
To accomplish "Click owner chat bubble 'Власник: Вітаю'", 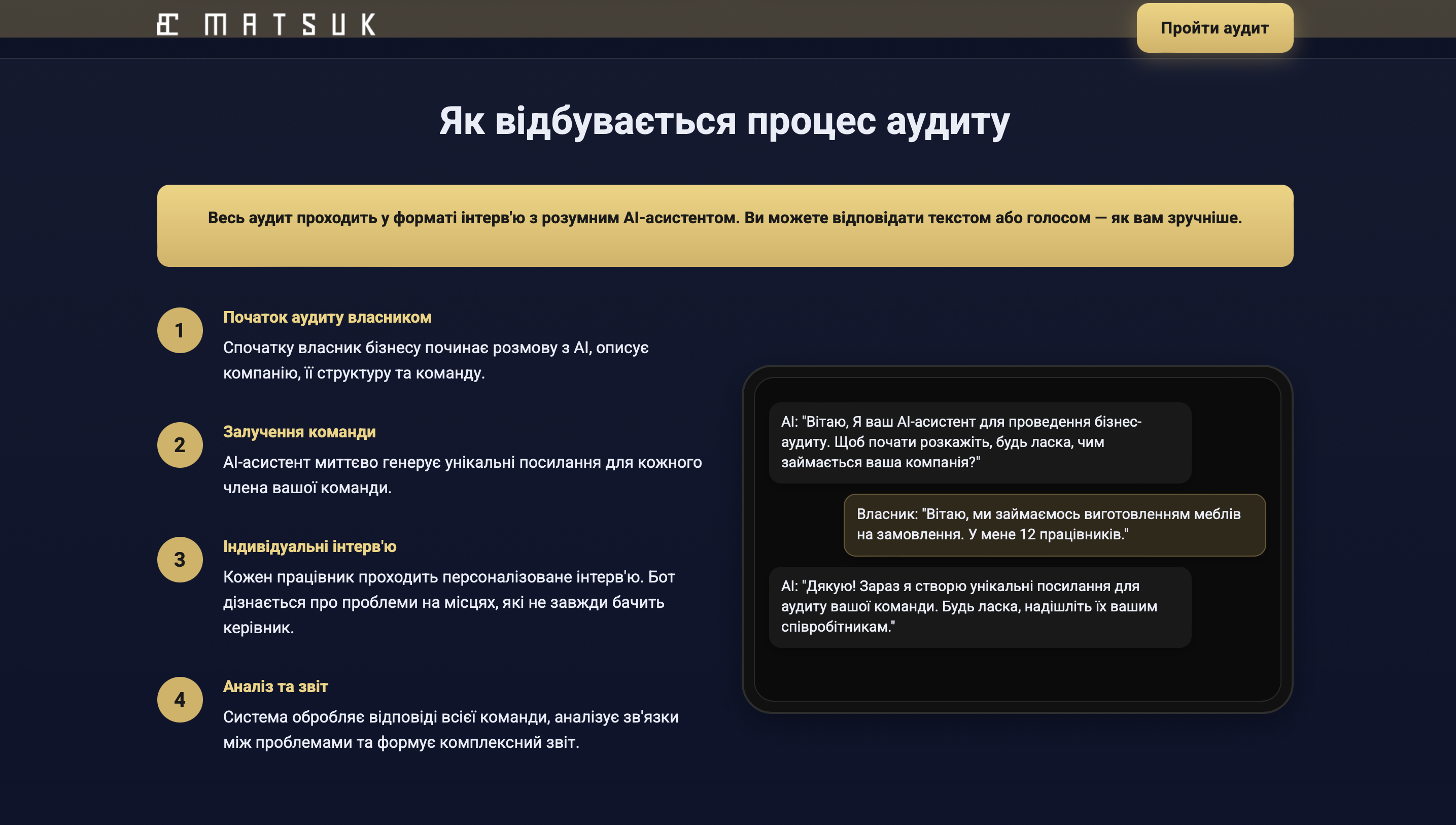I will pos(1054,525).
